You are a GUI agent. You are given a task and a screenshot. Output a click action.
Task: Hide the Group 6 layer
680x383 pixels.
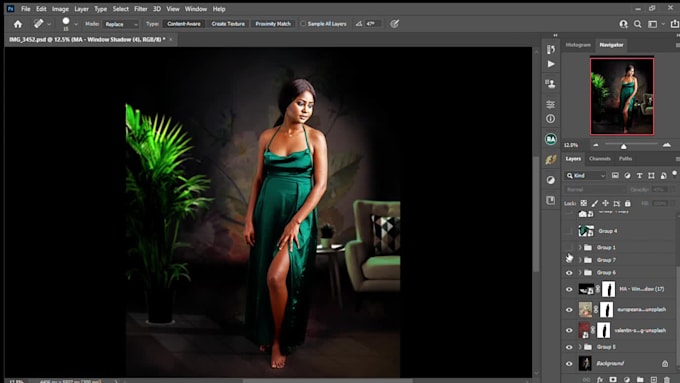[569, 273]
